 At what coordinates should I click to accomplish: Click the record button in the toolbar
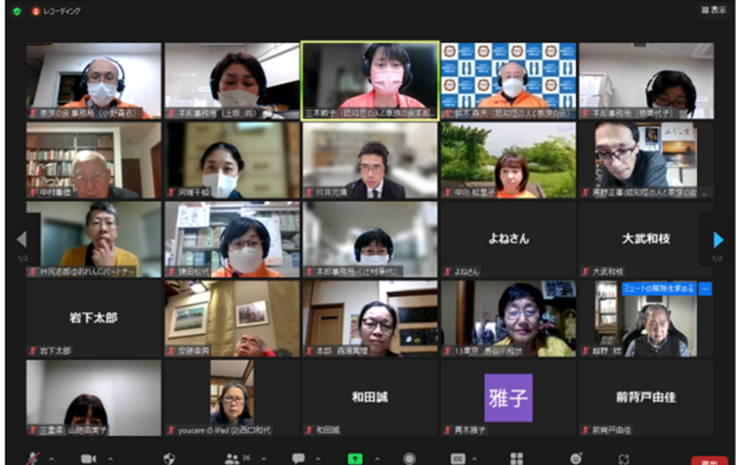click(x=409, y=458)
